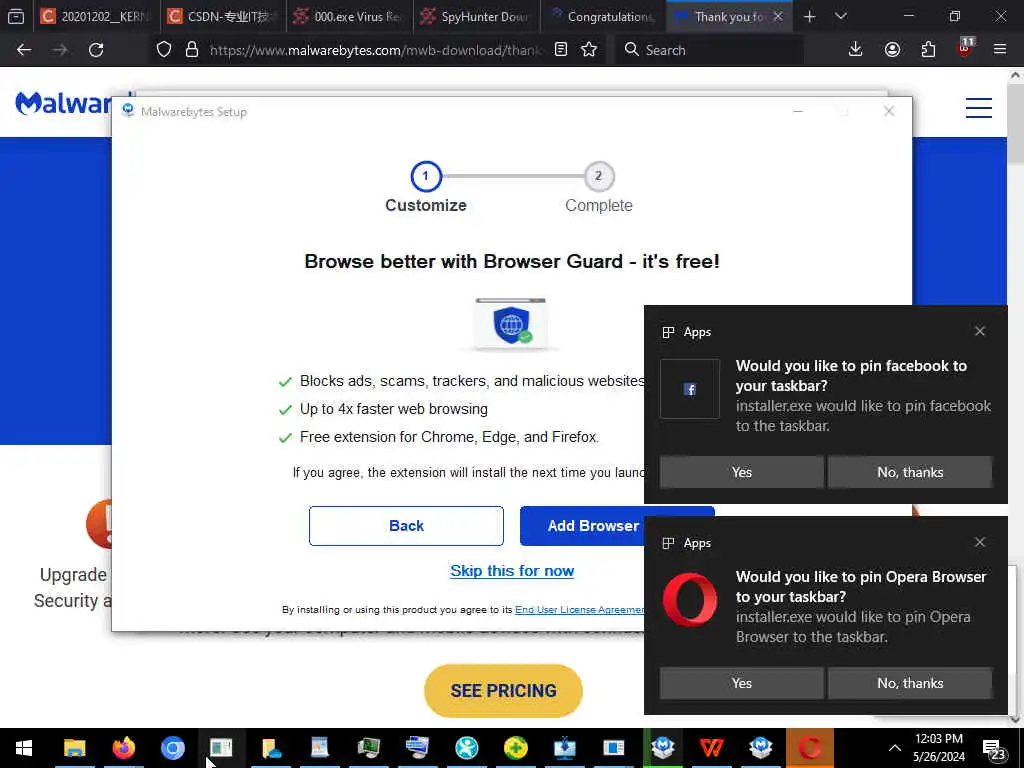Image resolution: width=1024 pixels, height=768 pixels.
Task: Open the Windows Start menu
Action: pyautogui.click(x=24, y=748)
